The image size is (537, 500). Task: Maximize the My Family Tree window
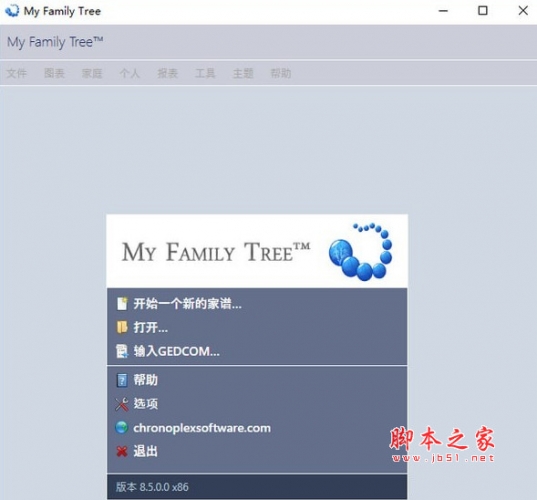[483, 11]
